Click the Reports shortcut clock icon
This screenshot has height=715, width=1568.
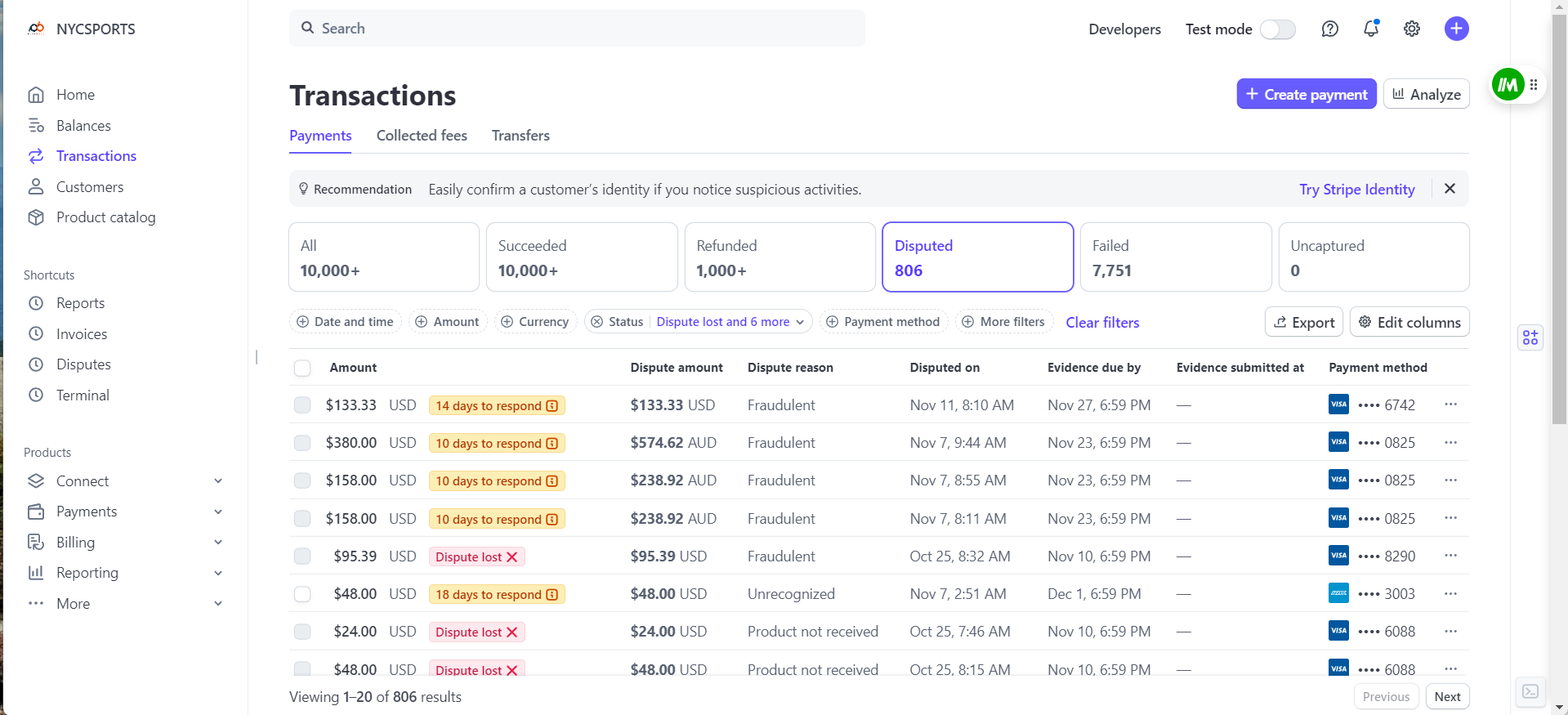pos(36,303)
